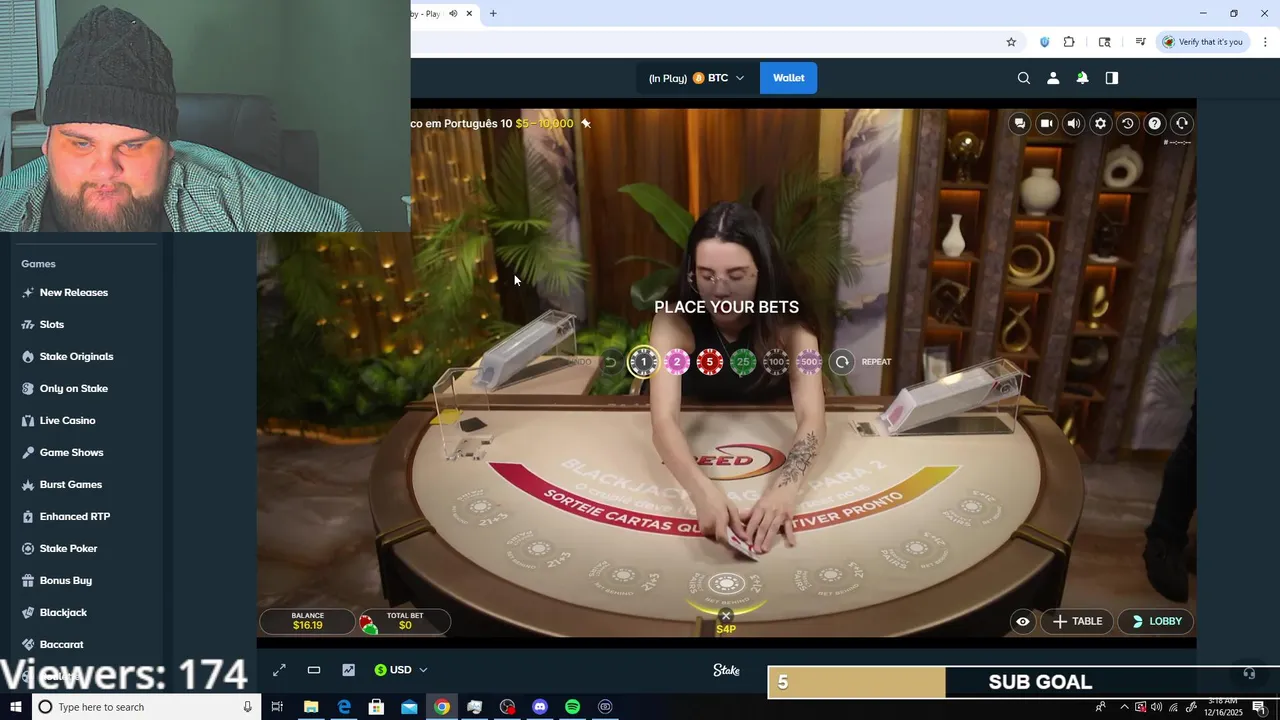
Task: Open the notifications bell
Action: [x=1082, y=78]
